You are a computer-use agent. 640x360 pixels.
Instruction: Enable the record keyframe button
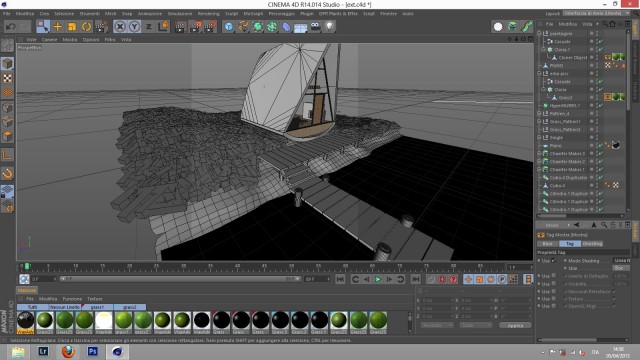click(x=442, y=279)
